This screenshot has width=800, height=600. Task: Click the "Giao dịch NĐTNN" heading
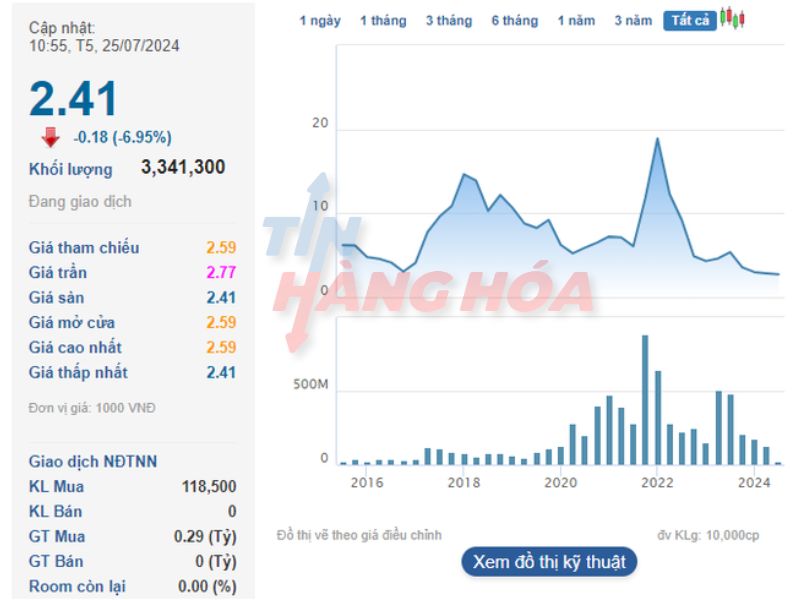93,461
